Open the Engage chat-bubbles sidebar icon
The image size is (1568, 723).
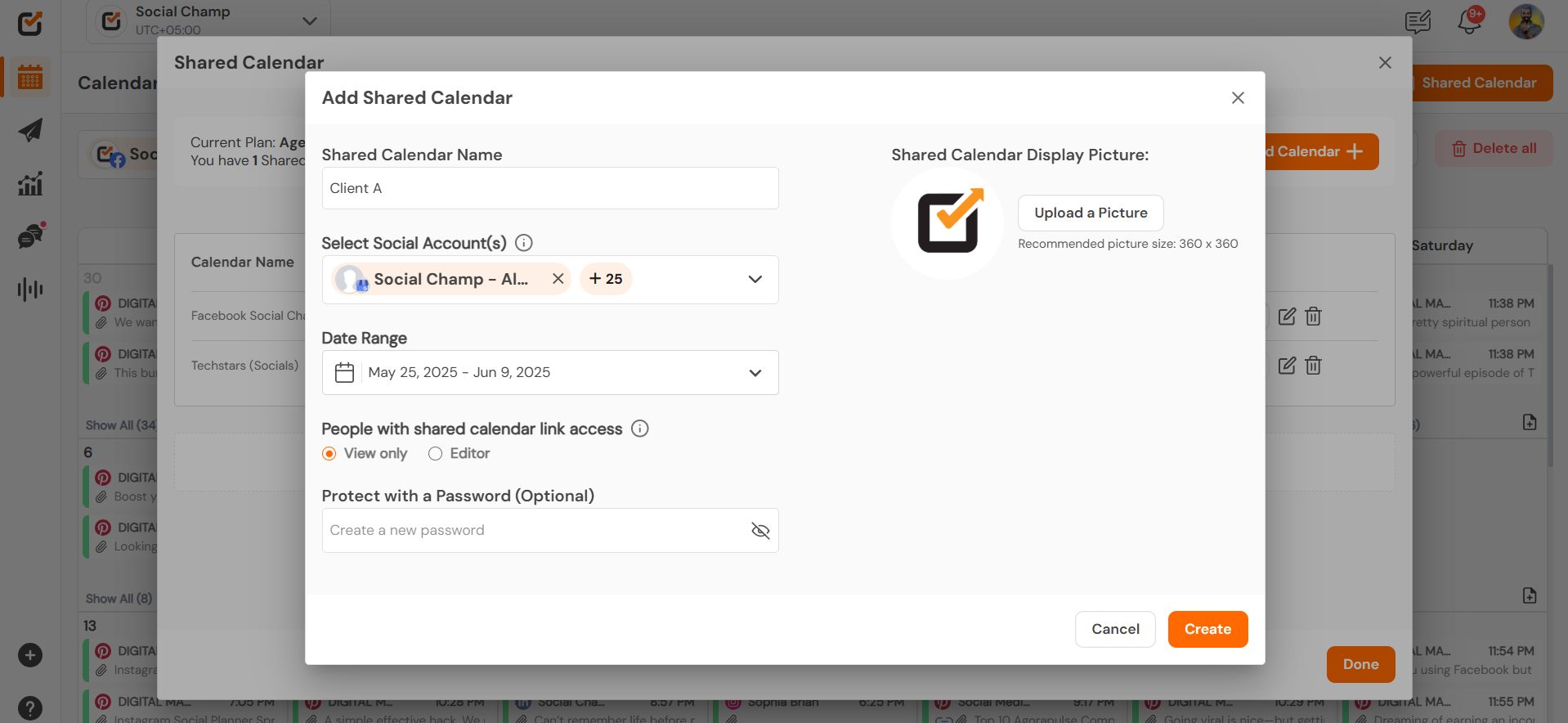[30, 236]
